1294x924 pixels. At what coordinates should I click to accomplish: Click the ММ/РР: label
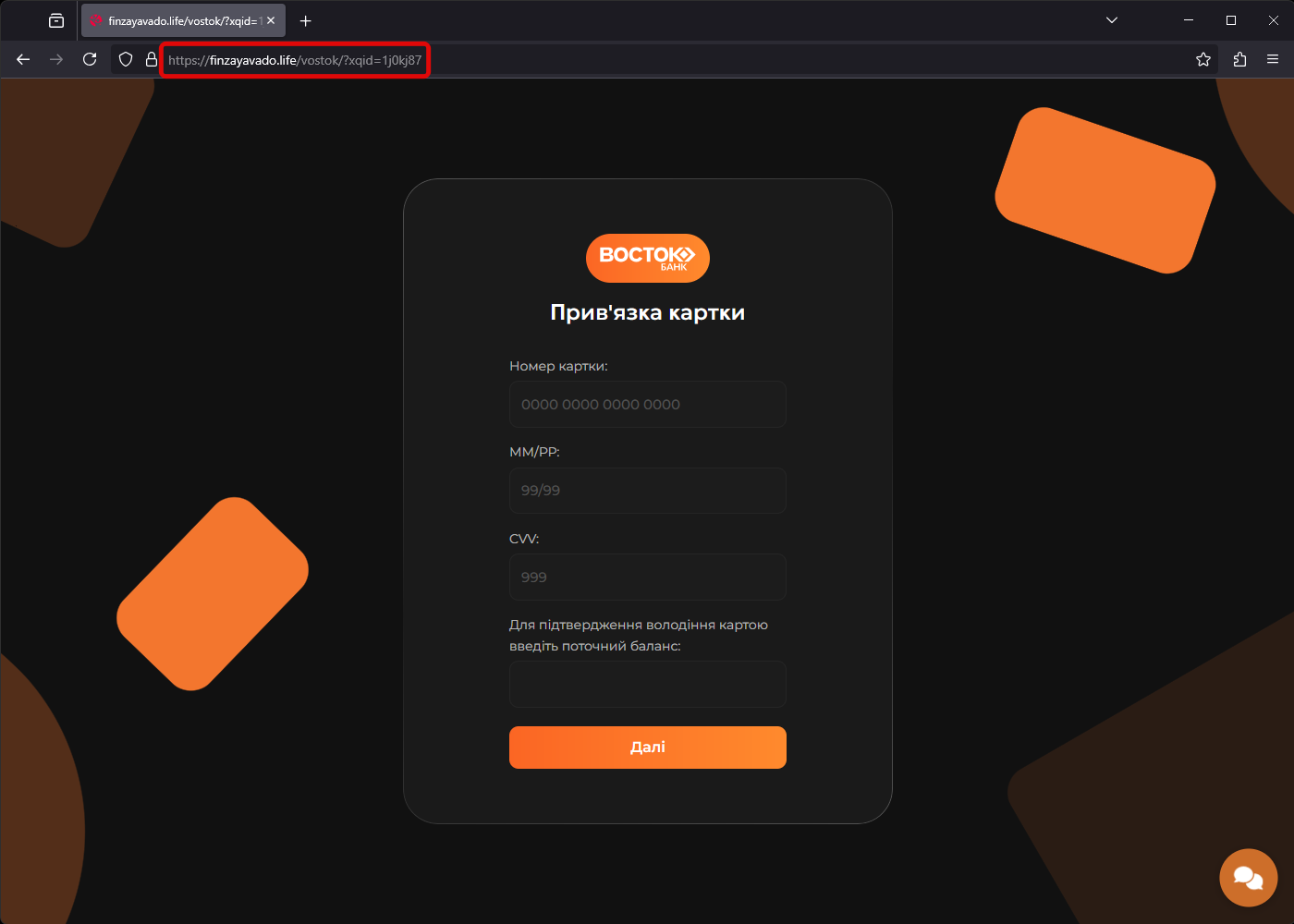click(x=534, y=452)
